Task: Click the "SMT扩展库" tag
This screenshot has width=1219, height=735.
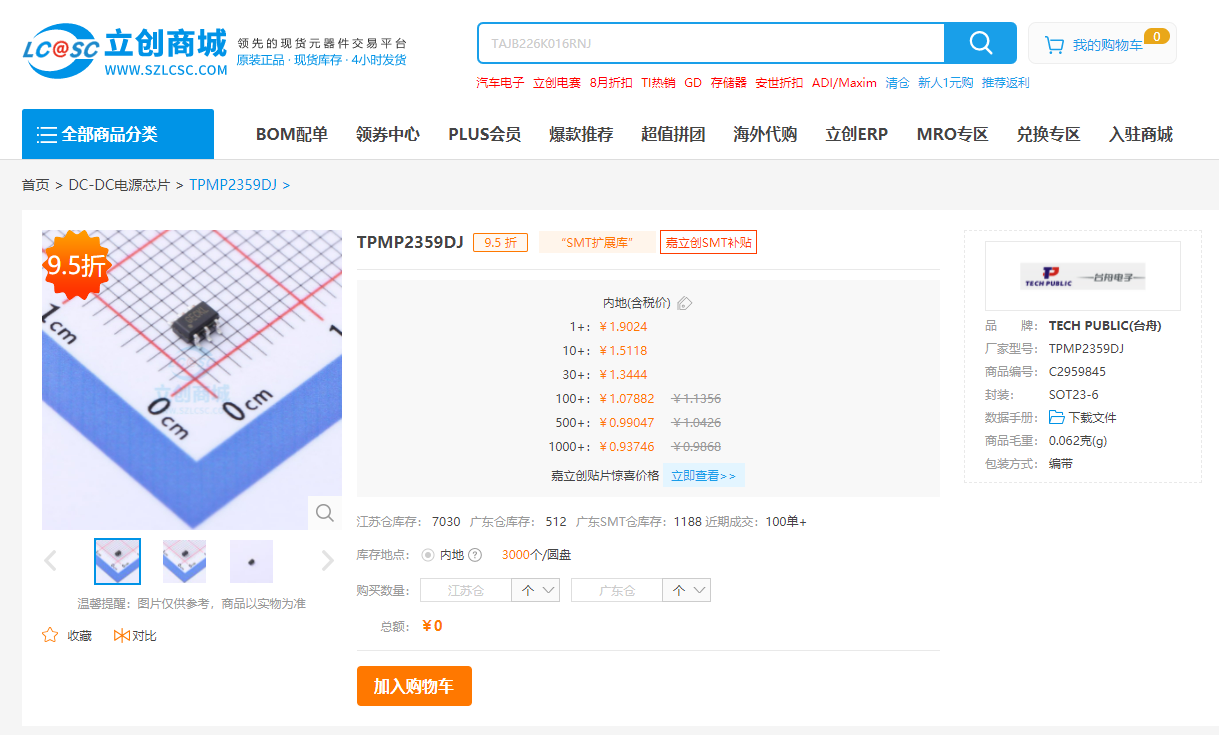Action: (x=597, y=242)
